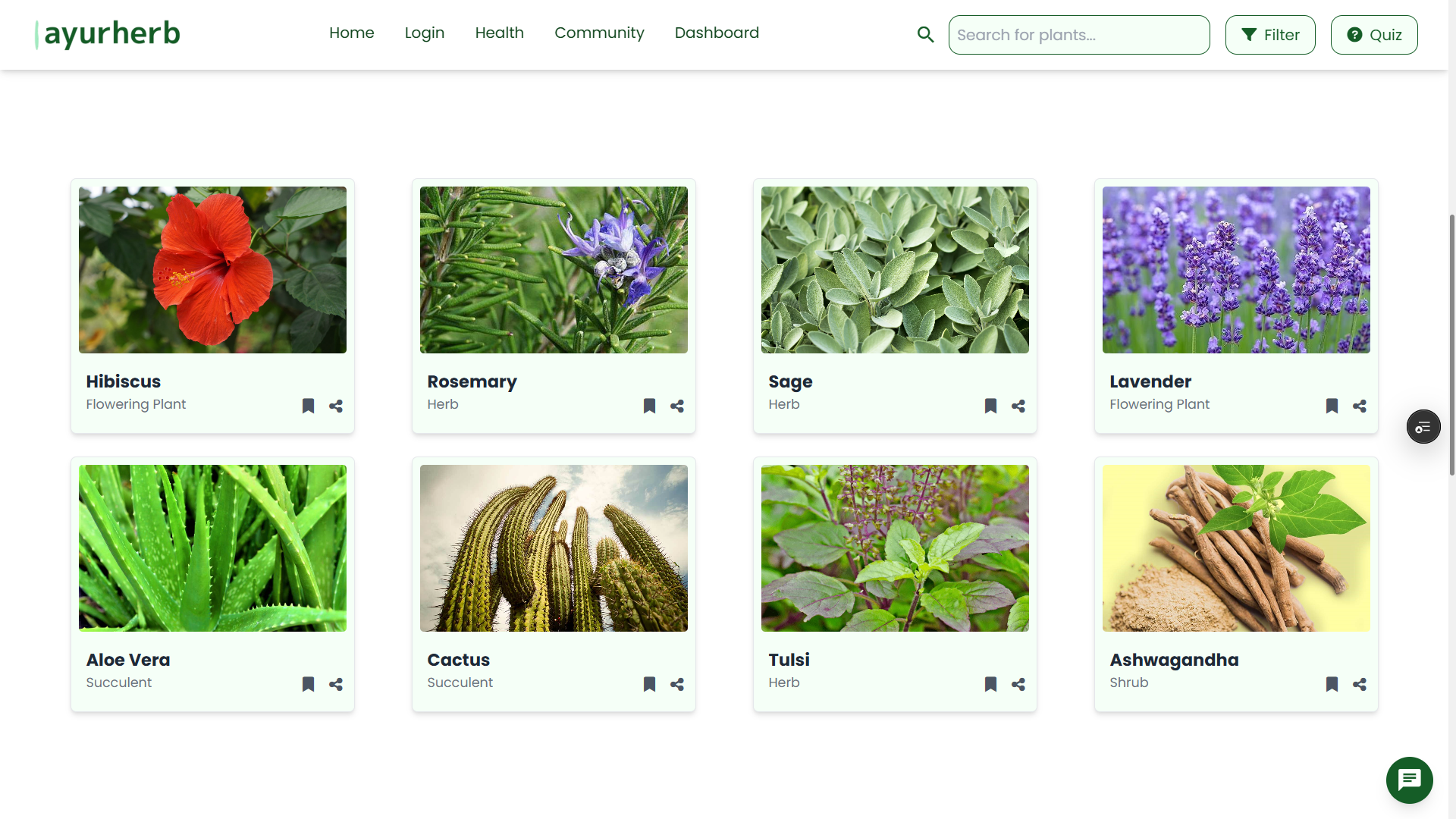
Task: Share the Lavender plant
Action: (1359, 406)
